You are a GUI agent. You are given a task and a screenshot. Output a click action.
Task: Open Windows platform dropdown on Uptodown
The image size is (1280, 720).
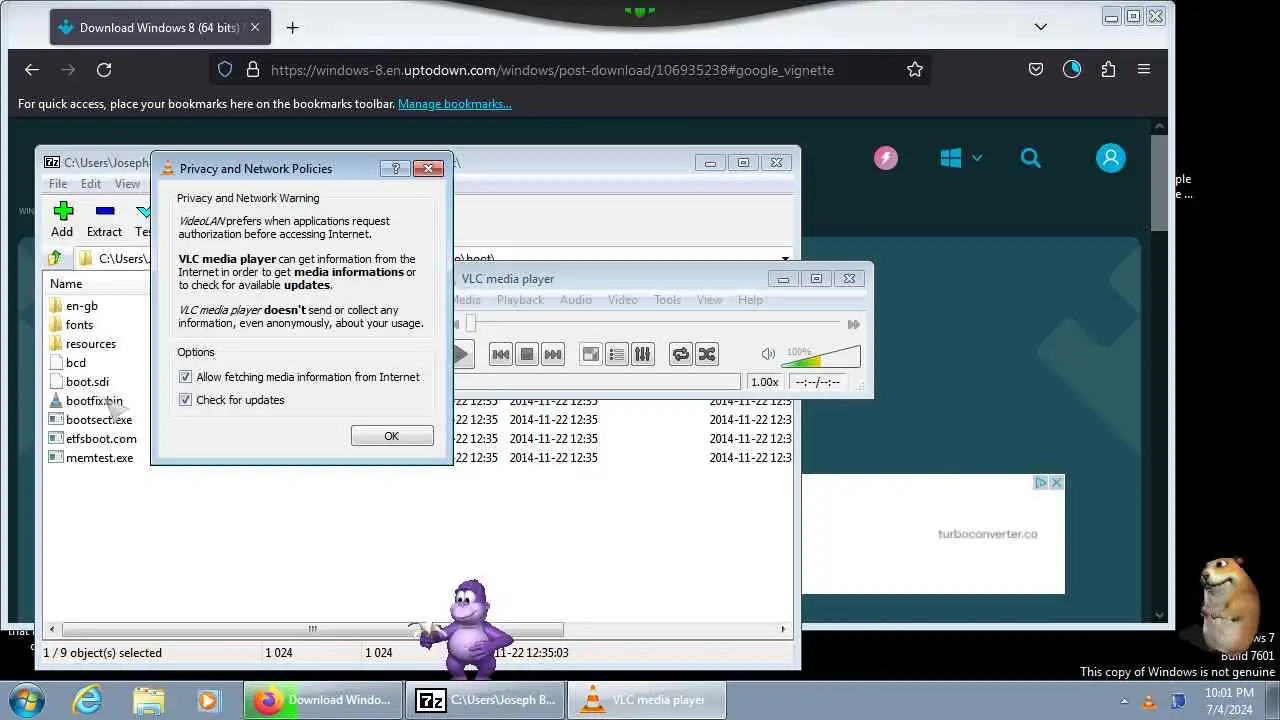pos(961,158)
